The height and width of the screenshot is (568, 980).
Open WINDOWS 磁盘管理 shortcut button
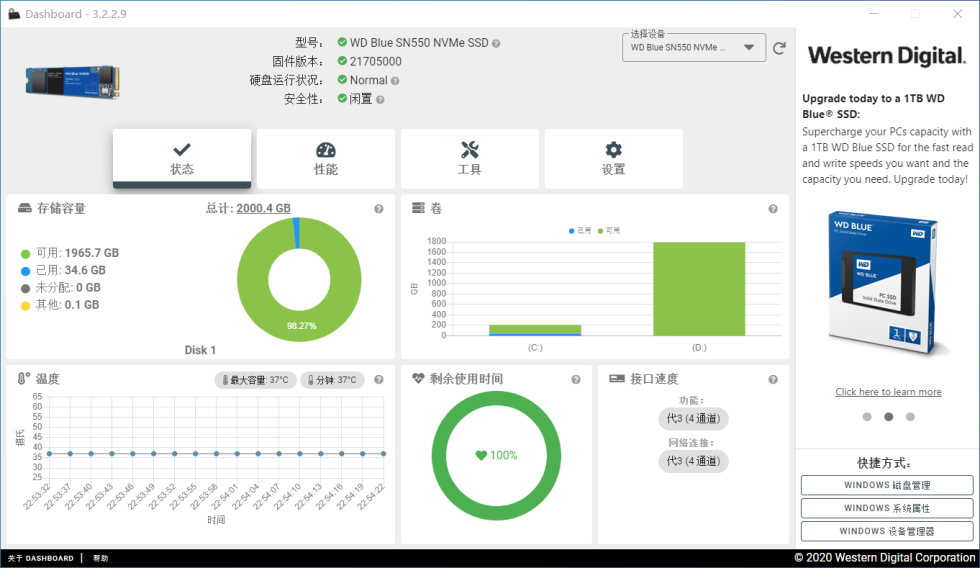[887, 485]
